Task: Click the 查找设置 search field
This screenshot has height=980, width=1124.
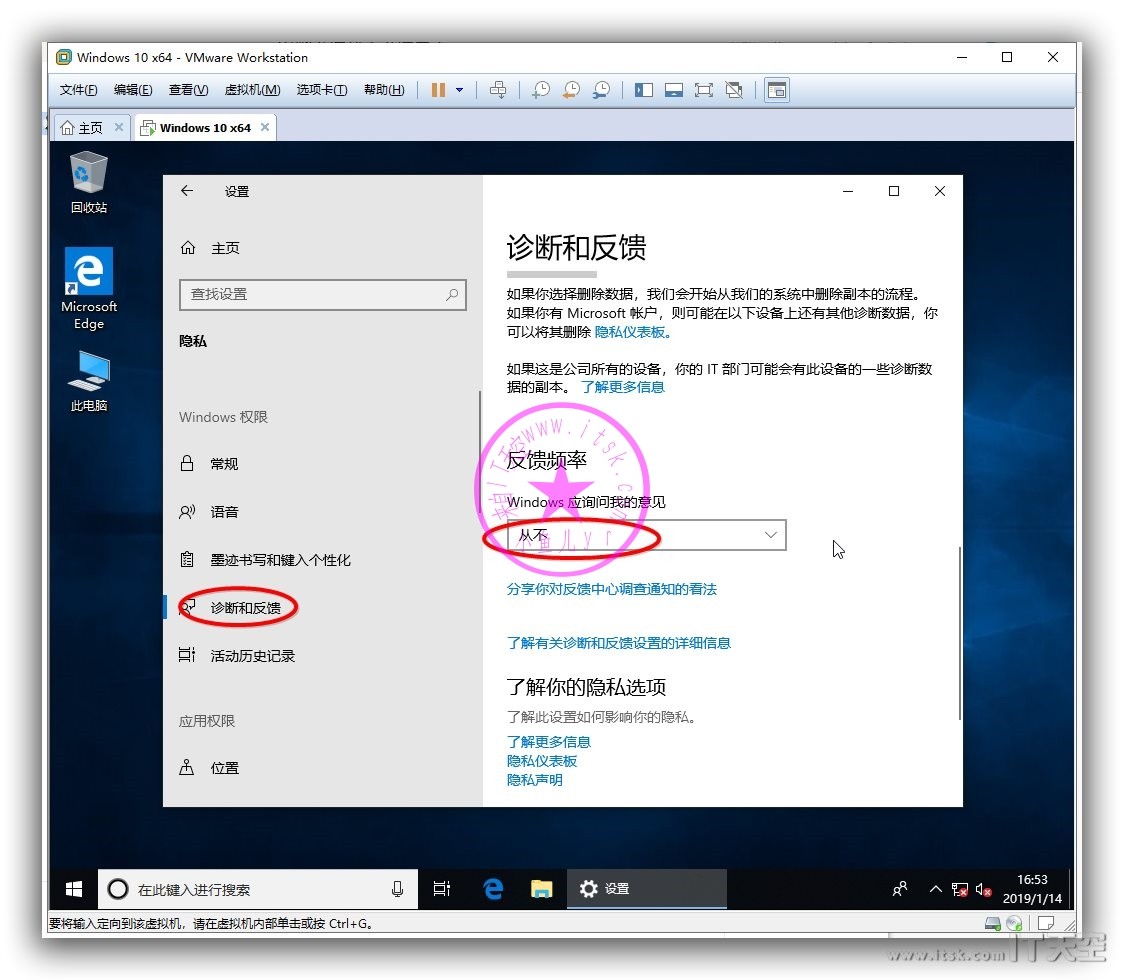Action: click(x=323, y=295)
